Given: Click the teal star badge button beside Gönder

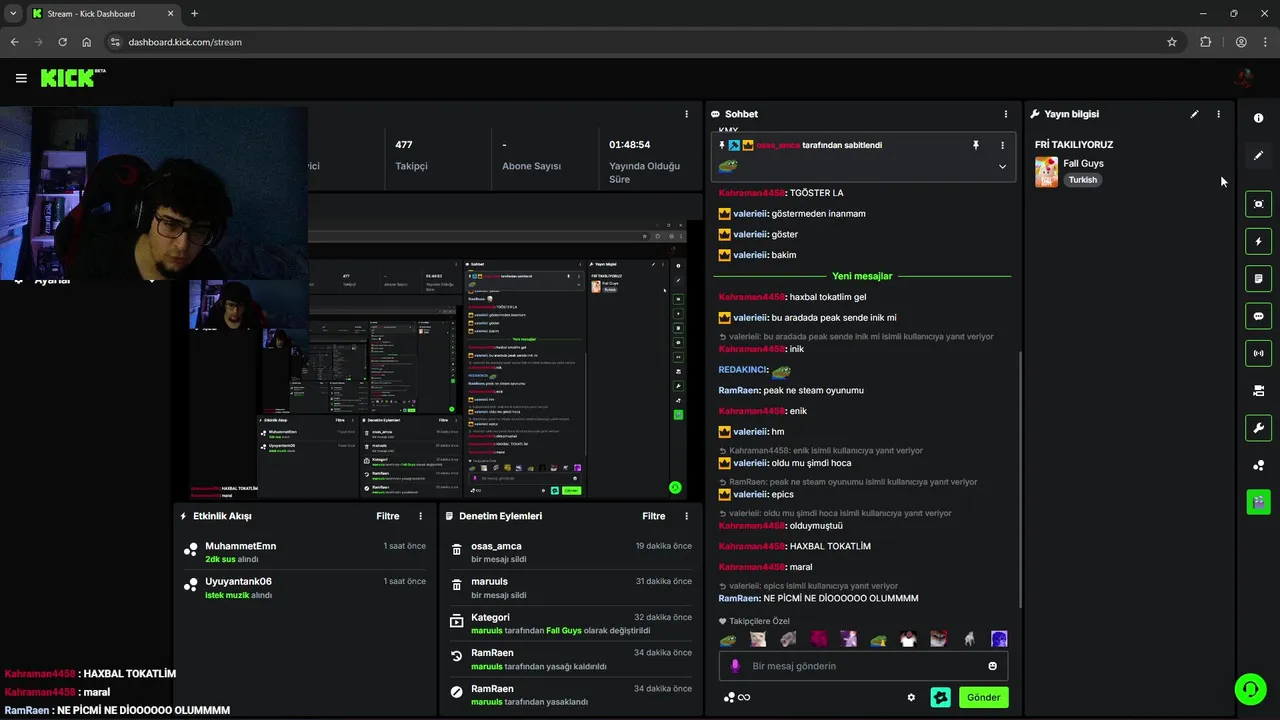Looking at the screenshot, I should point(940,697).
